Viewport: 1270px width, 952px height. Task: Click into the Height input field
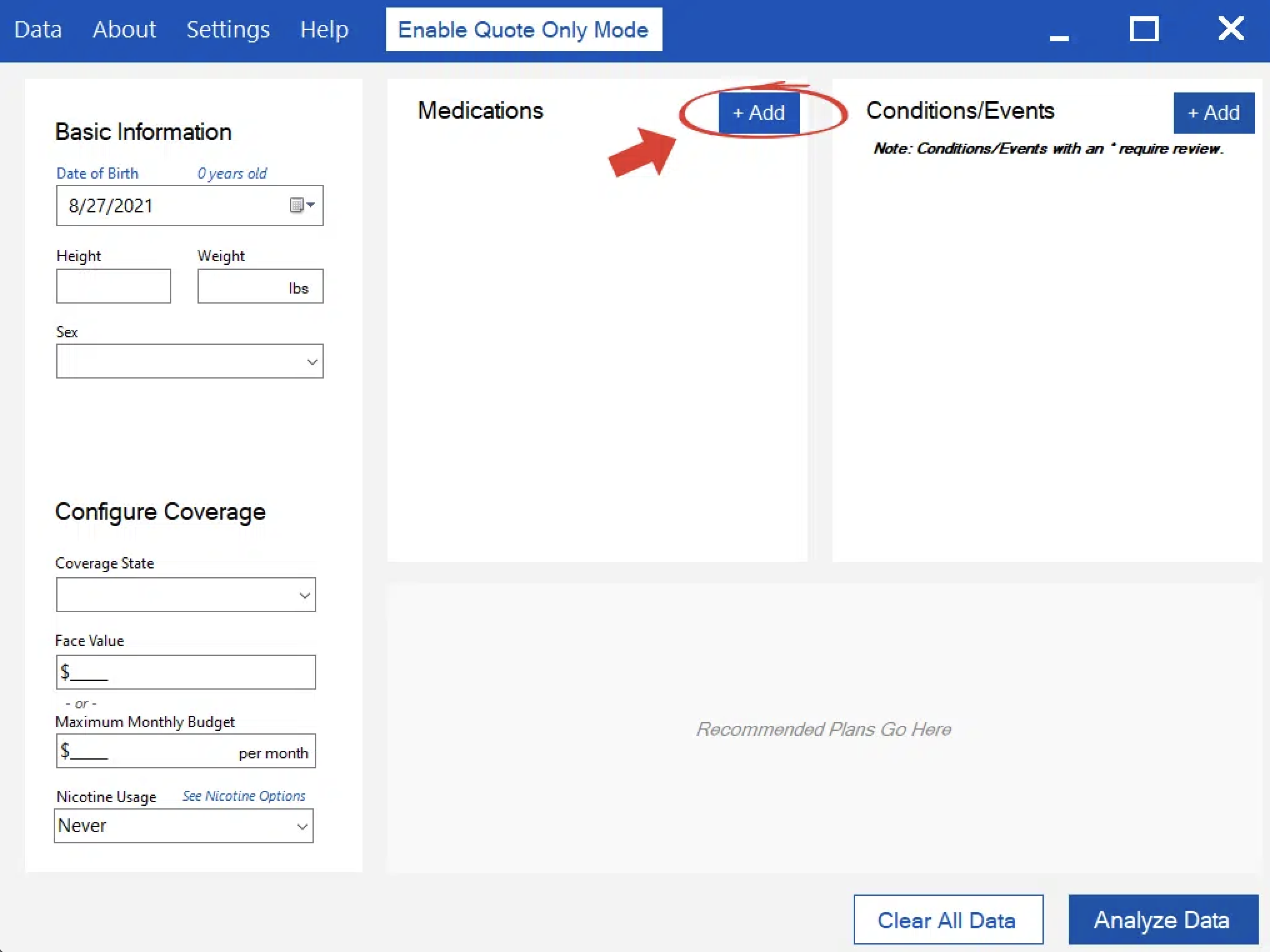[113, 287]
